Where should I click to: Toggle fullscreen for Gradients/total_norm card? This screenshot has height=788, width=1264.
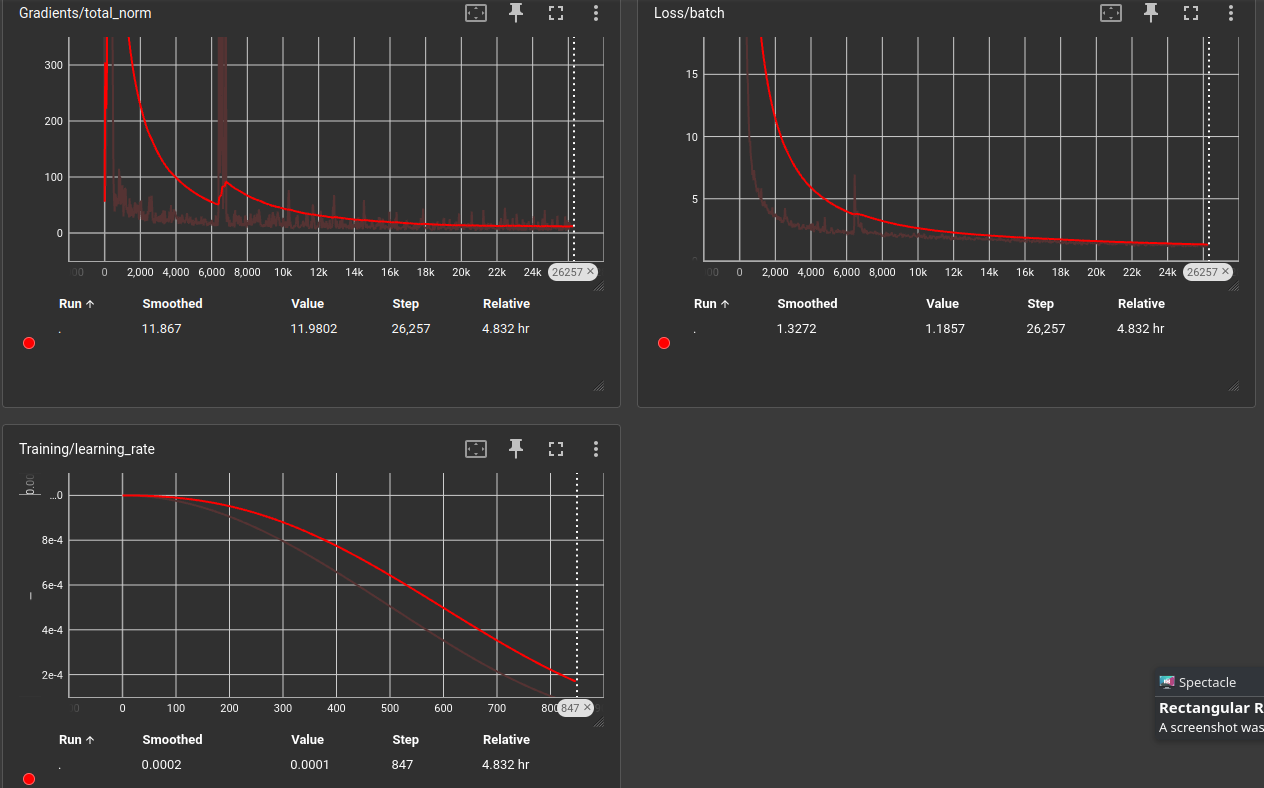[x=556, y=13]
